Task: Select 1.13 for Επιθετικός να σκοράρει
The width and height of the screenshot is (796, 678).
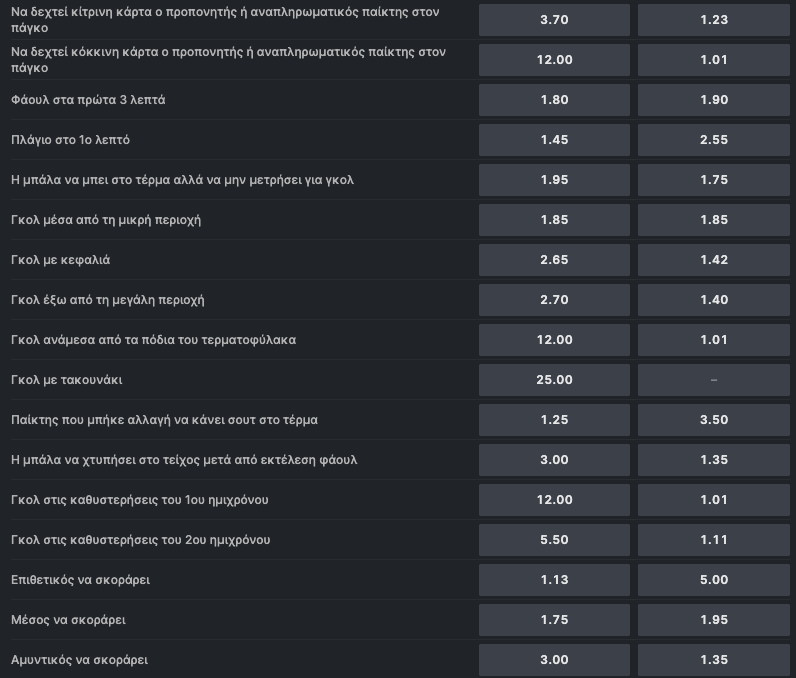Action: click(554, 580)
